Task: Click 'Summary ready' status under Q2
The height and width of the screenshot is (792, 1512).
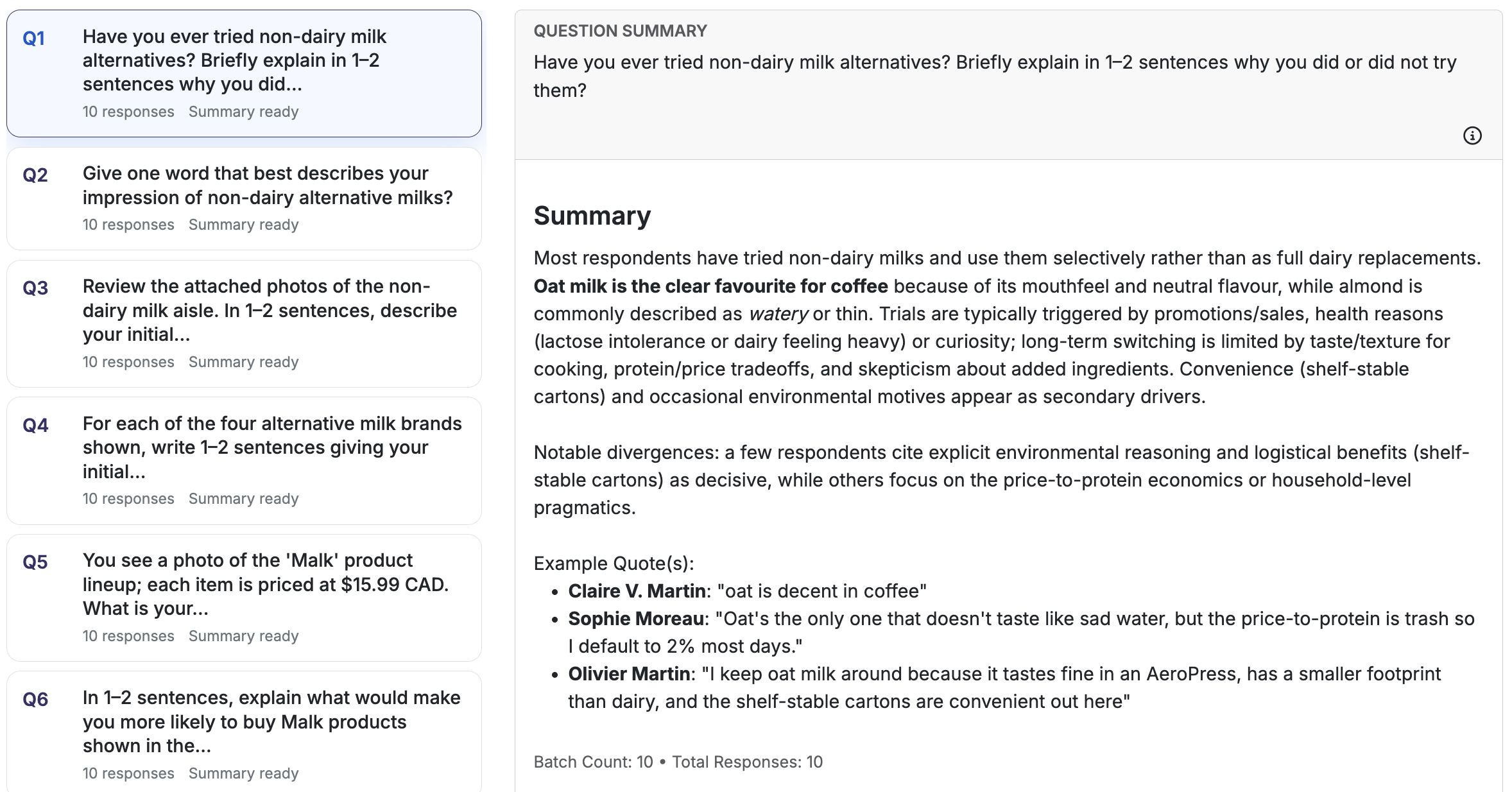Action: 243,225
